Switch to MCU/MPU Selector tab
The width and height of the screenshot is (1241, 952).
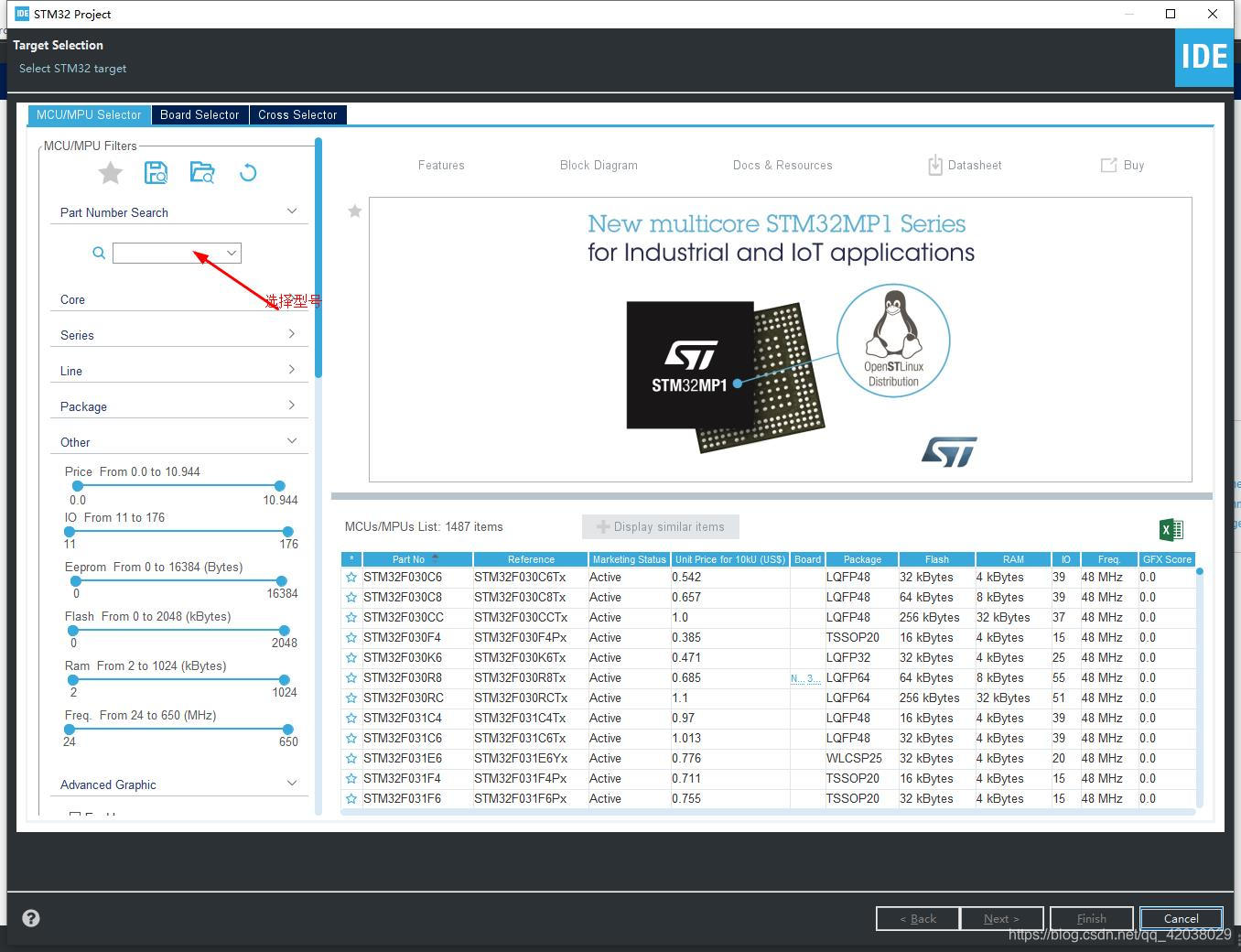tap(89, 114)
